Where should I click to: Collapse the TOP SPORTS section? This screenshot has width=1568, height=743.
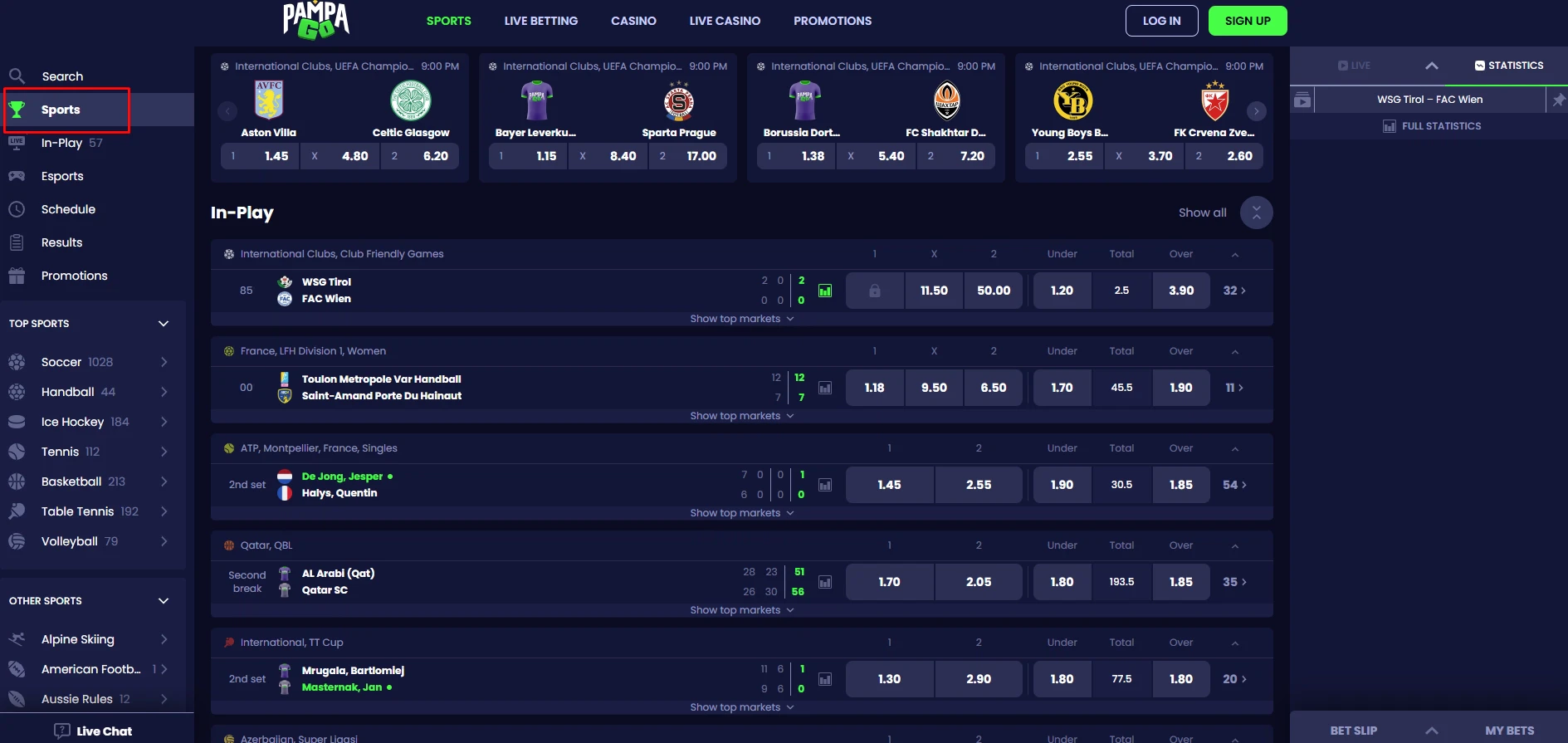click(x=164, y=324)
